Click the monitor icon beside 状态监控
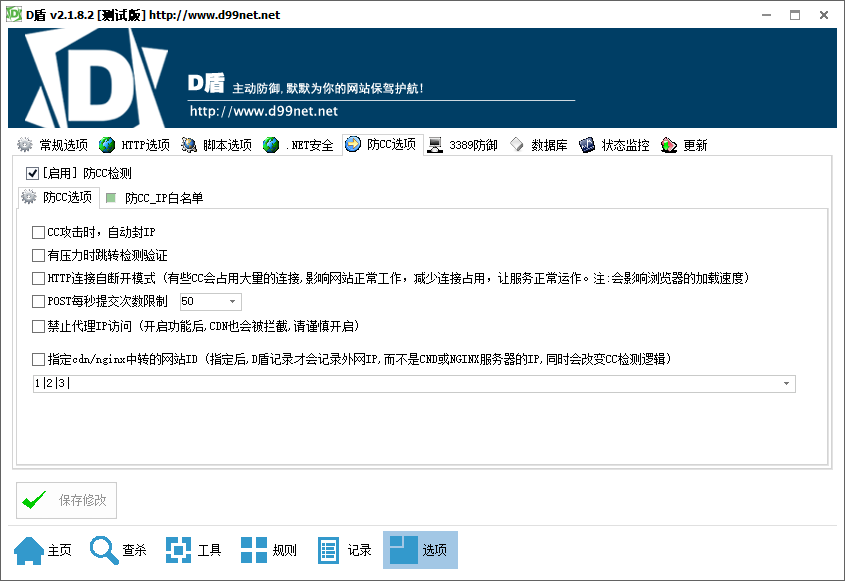 pyautogui.click(x=587, y=144)
